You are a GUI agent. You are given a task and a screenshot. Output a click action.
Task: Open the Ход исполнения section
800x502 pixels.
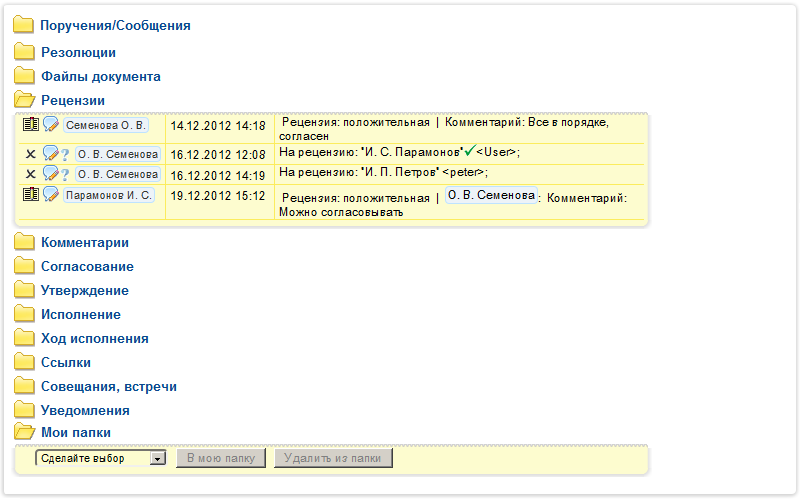(x=94, y=338)
